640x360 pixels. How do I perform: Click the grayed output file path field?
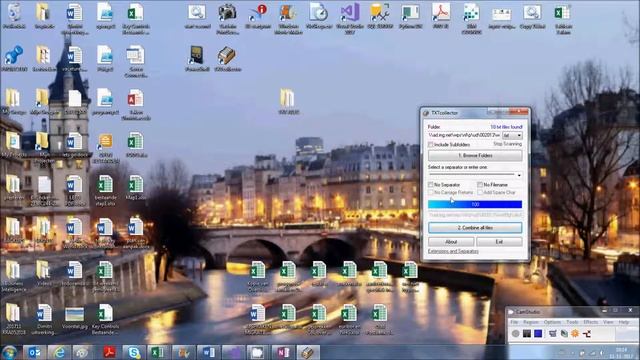[475, 215]
